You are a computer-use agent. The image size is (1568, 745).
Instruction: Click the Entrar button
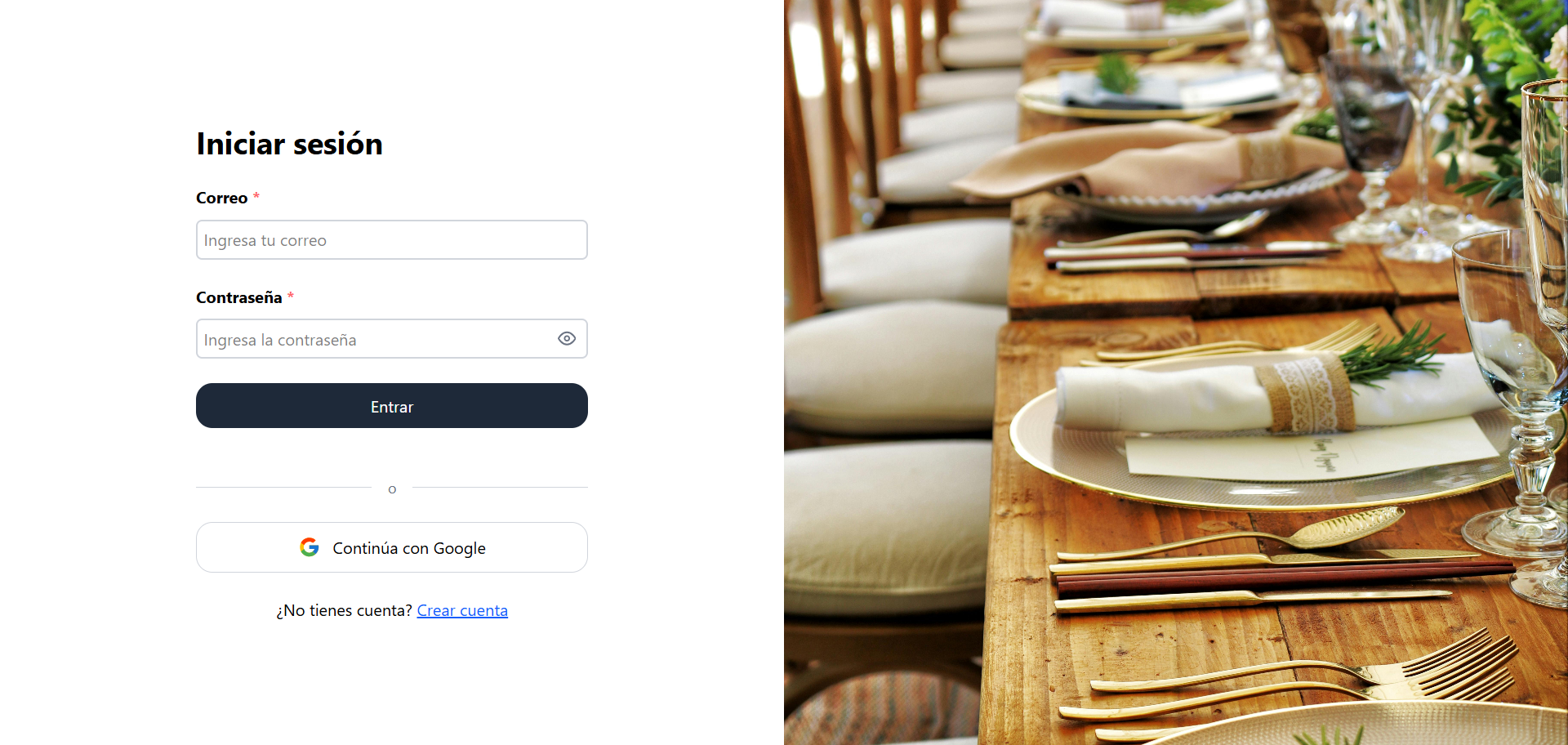tap(392, 406)
